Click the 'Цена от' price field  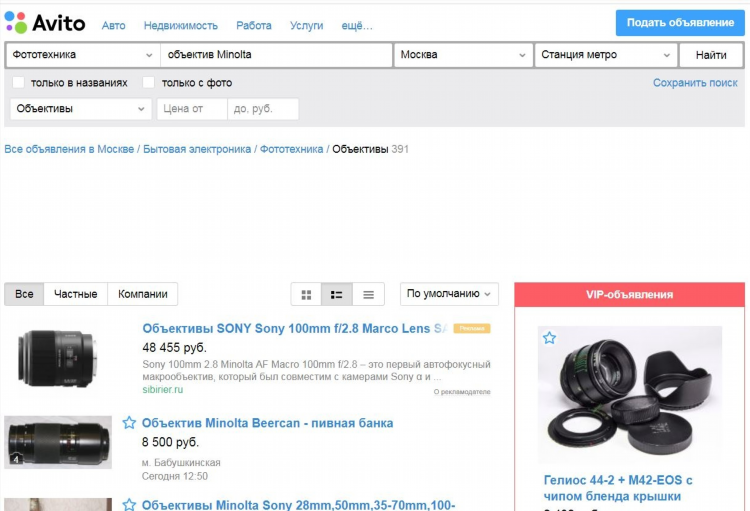pos(192,109)
